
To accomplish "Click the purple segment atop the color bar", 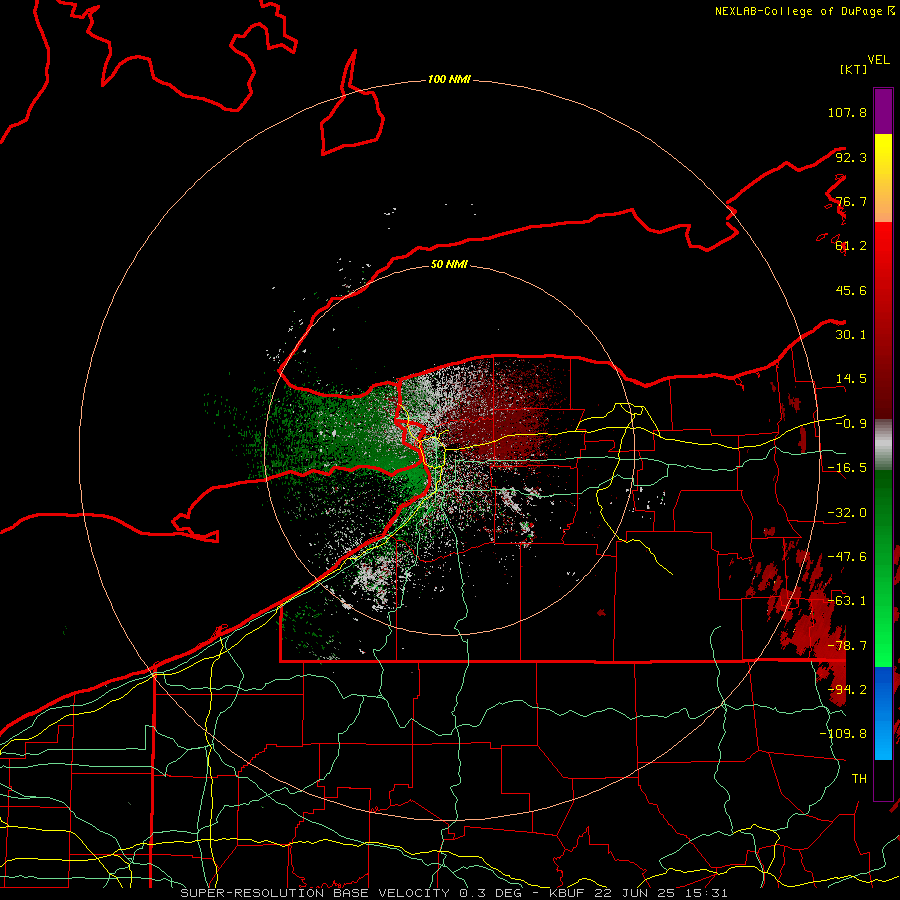I will click(x=883, y=111).
